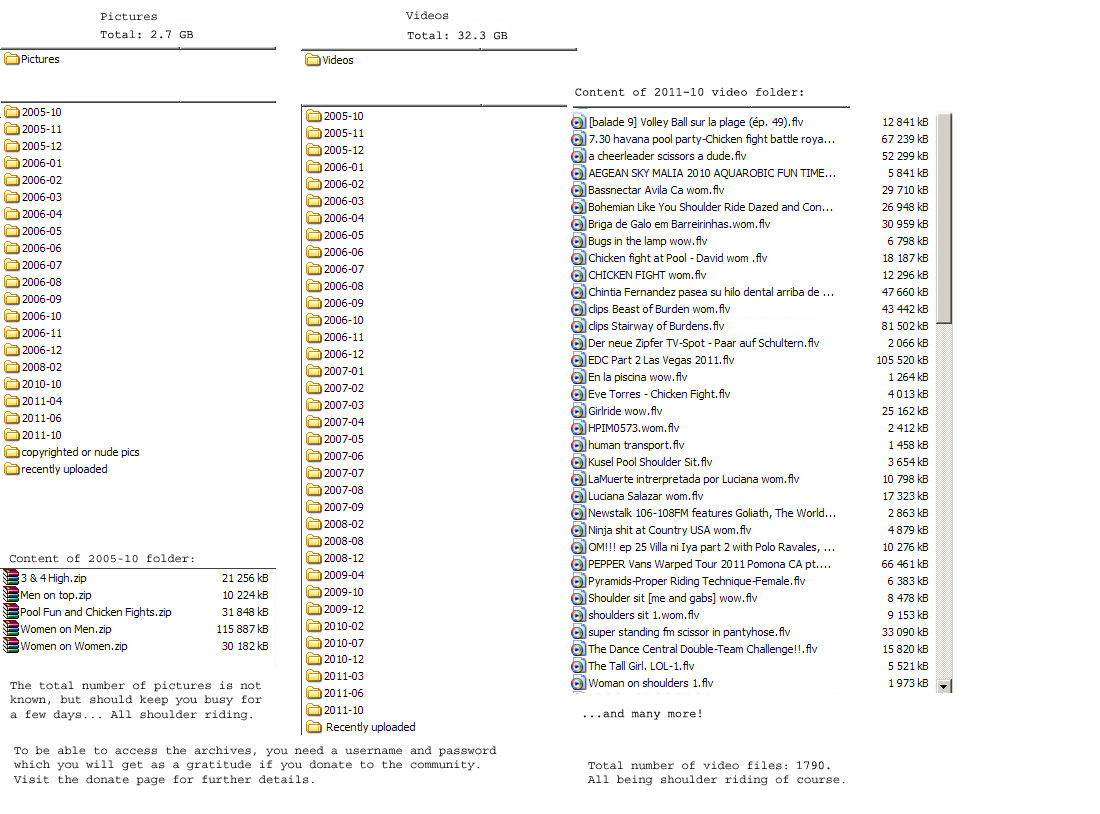Click the archive icon of 'Men on top.zip'

pos(11,594)
